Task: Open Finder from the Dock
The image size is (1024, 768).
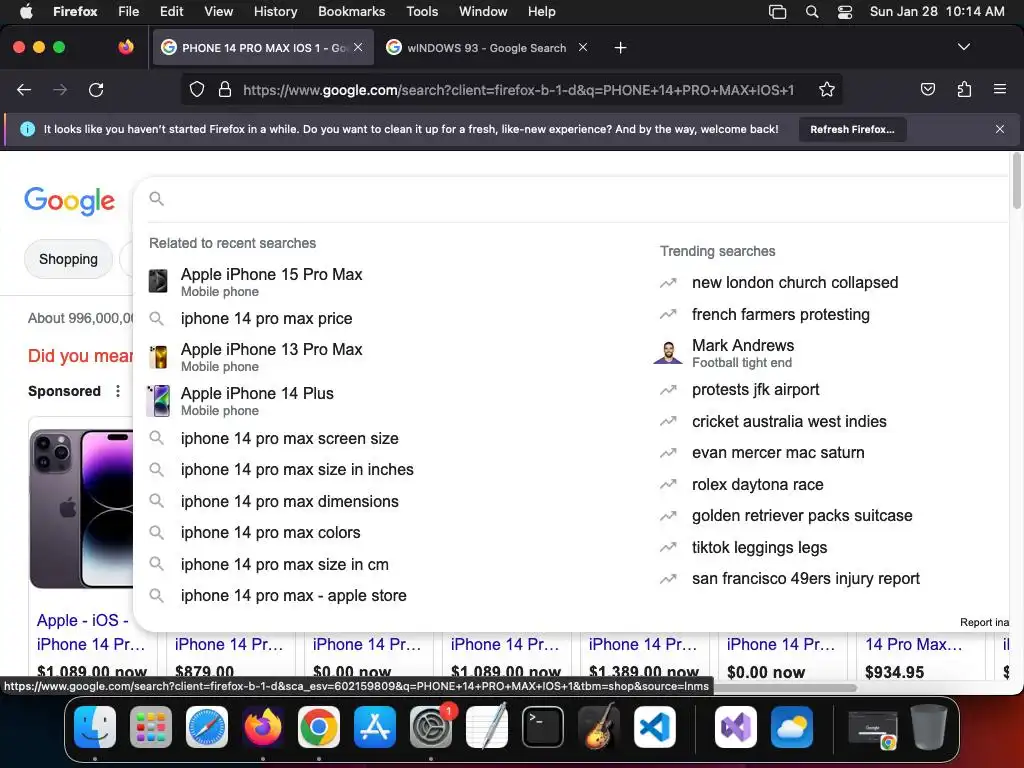Action: [95, 727]
